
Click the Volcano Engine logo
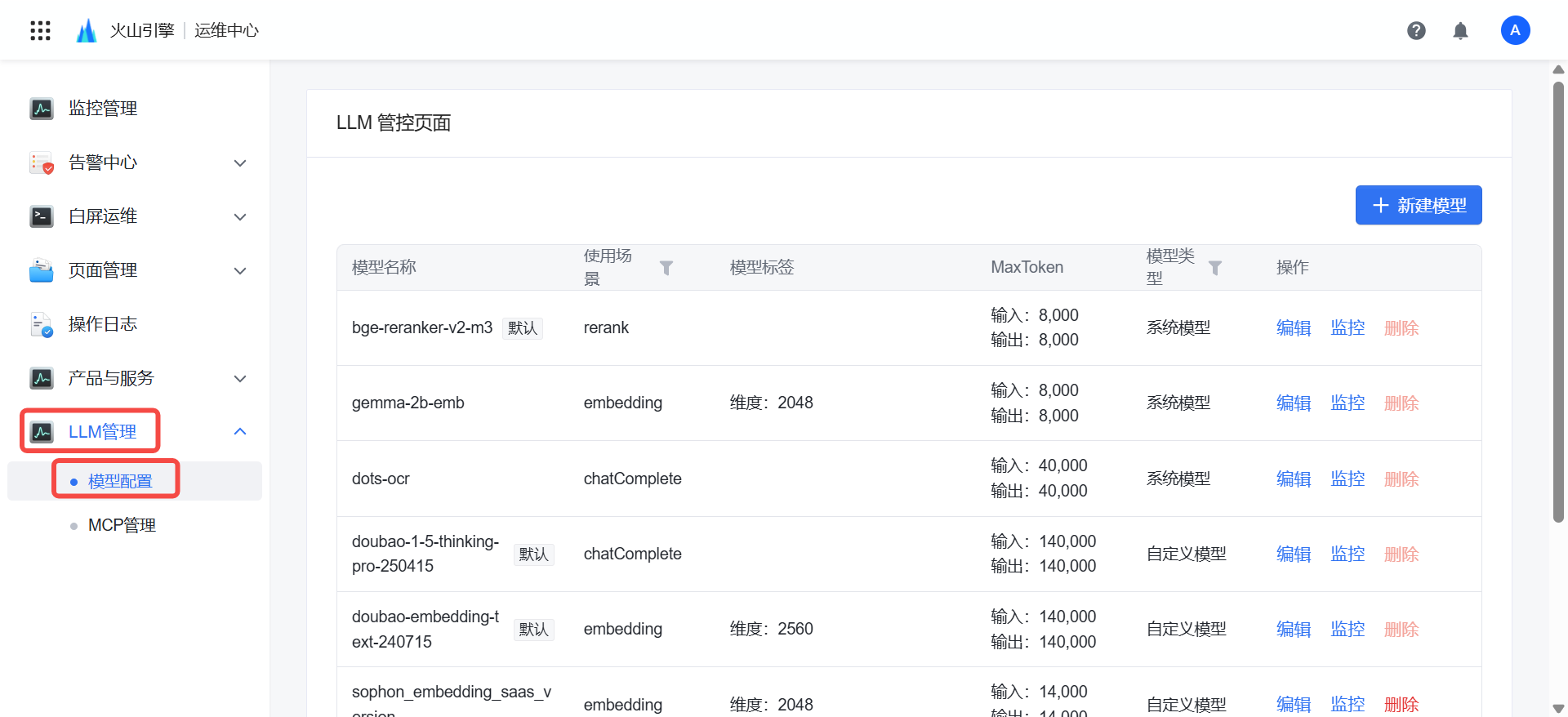pos(87,31)
